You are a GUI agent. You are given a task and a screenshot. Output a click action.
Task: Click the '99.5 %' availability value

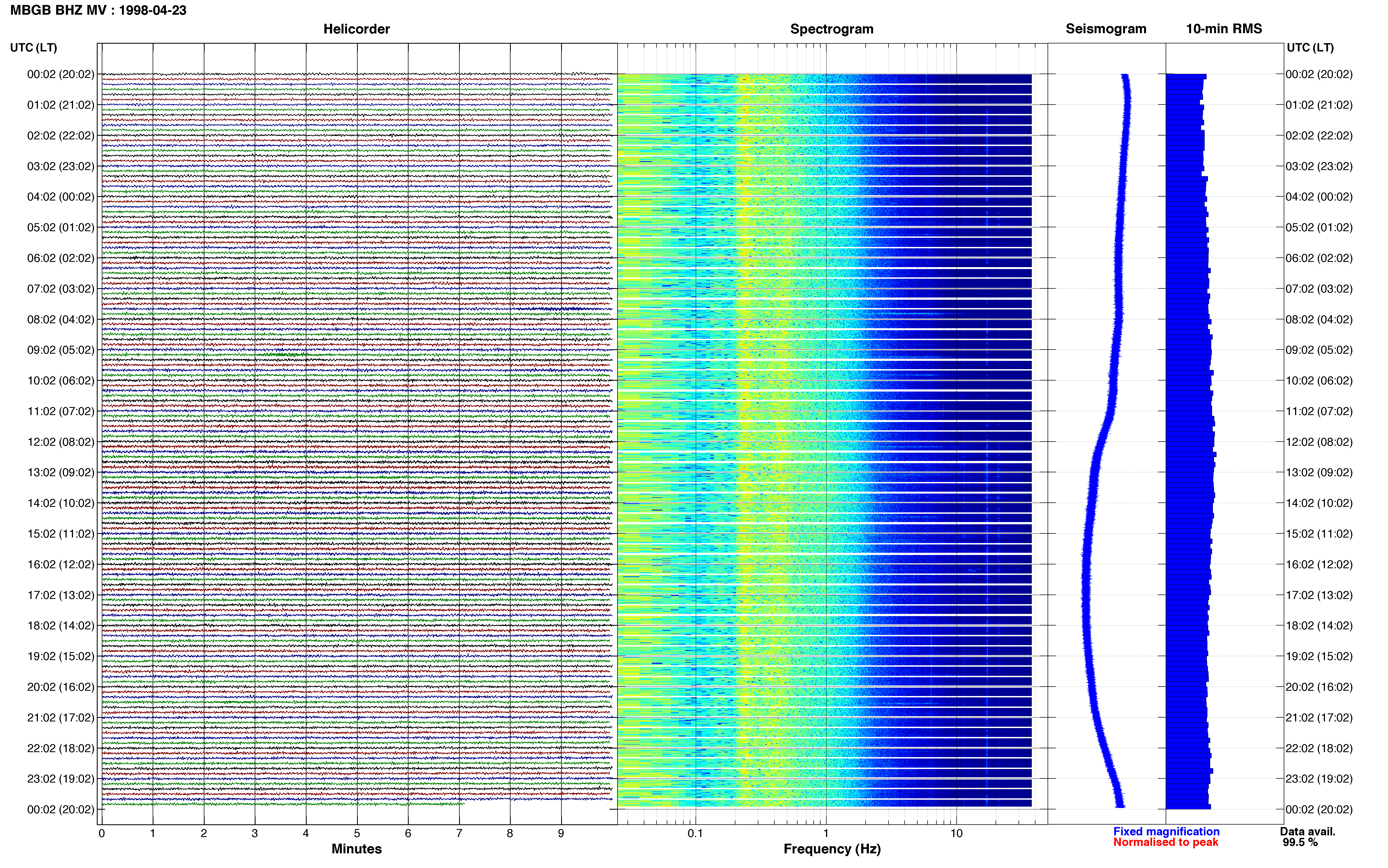1300,843
